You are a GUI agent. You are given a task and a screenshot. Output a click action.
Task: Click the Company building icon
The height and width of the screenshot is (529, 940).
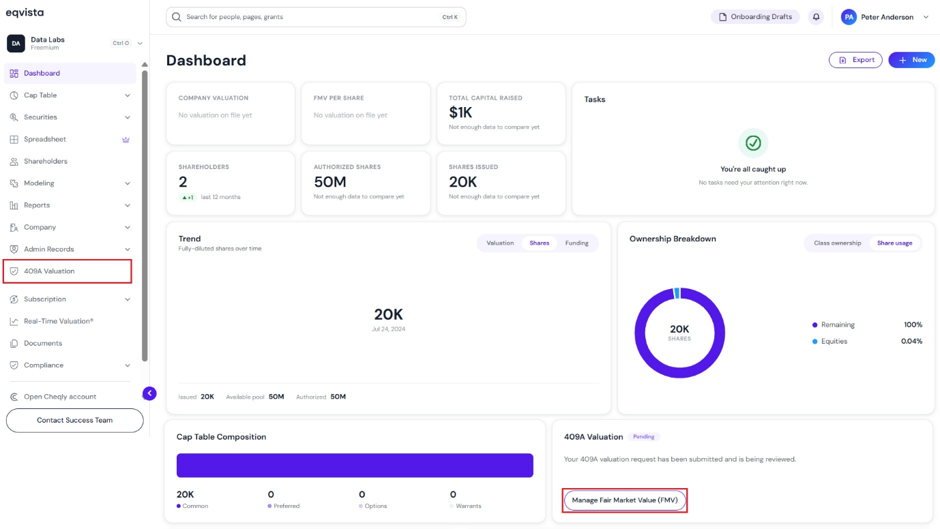point(14,227)
